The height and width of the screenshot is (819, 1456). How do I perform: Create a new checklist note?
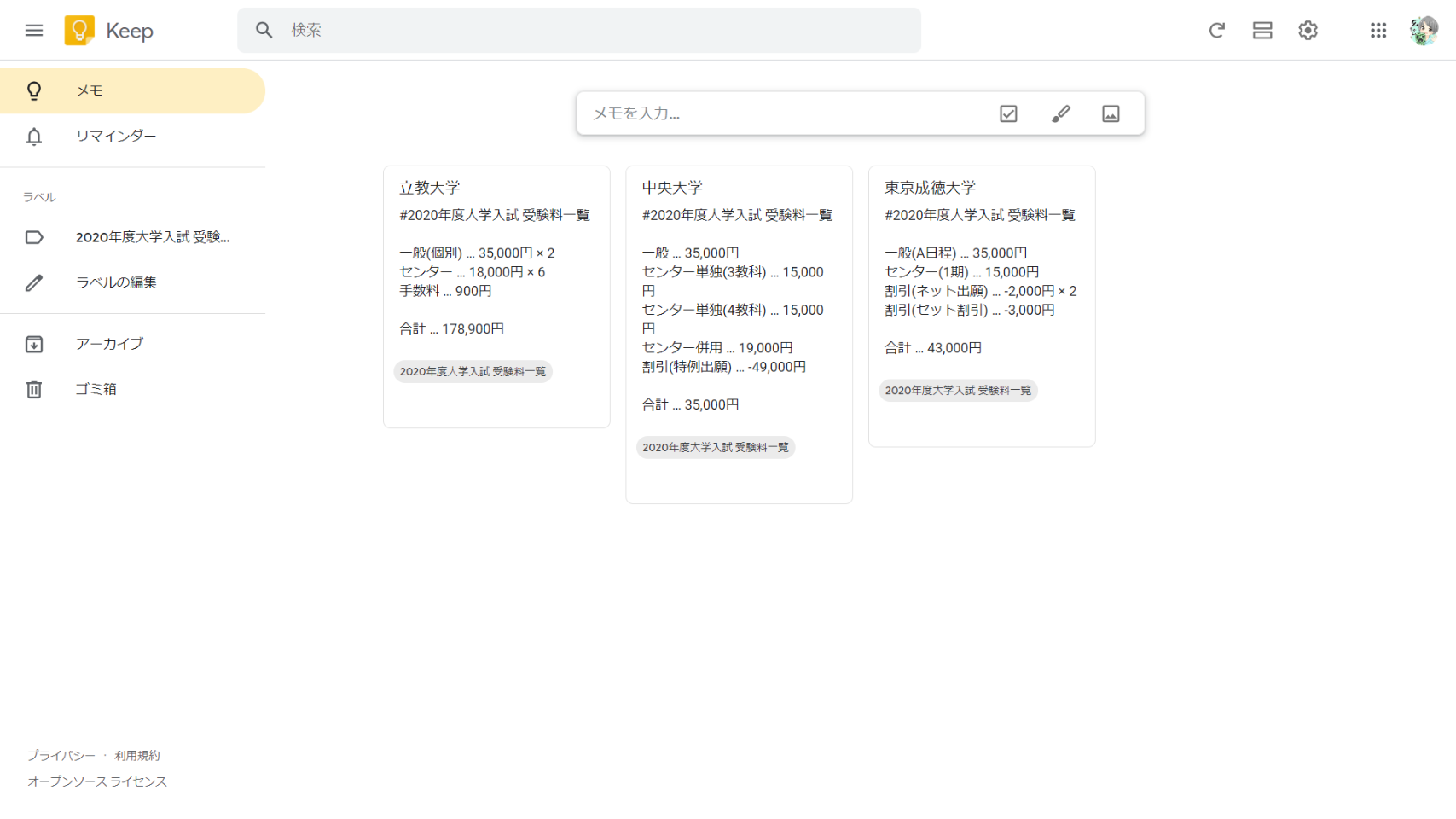[x=1008, y=113]
